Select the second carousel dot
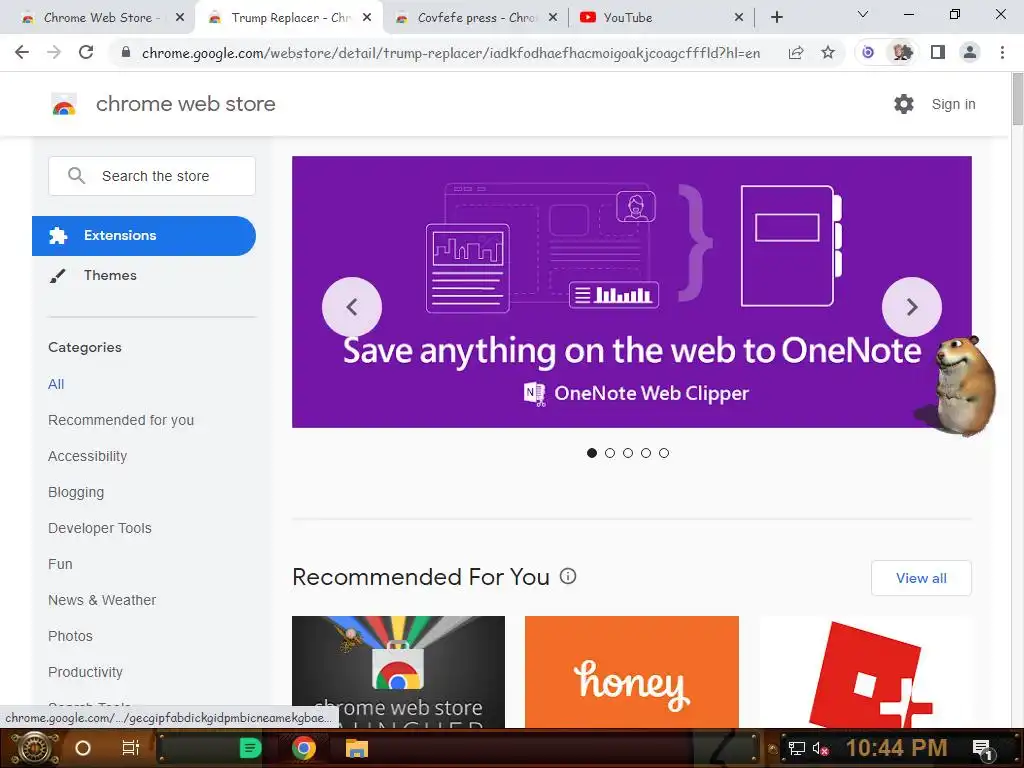 (x=610, y=453)
